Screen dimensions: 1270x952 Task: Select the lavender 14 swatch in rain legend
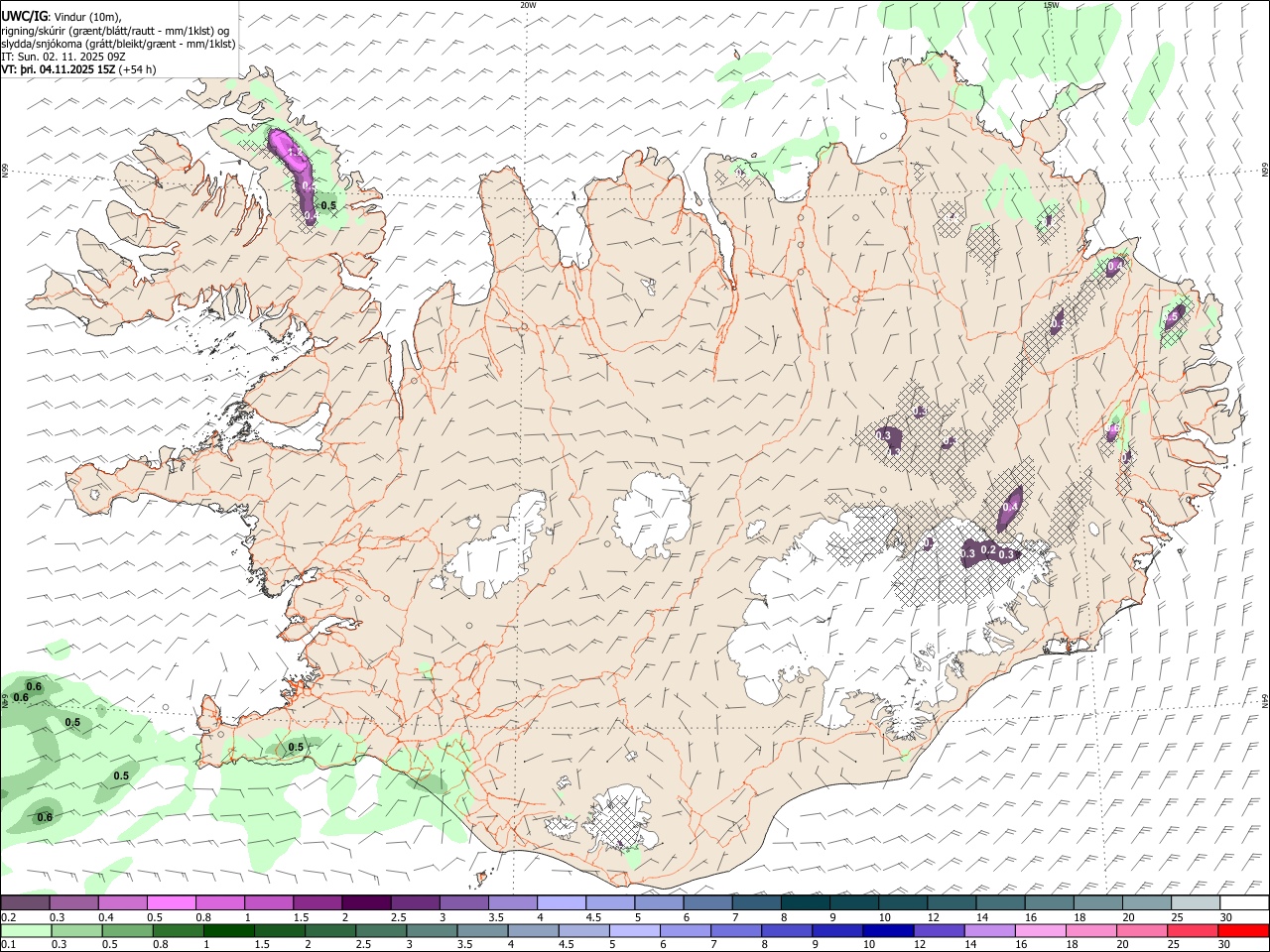(989, 930)
